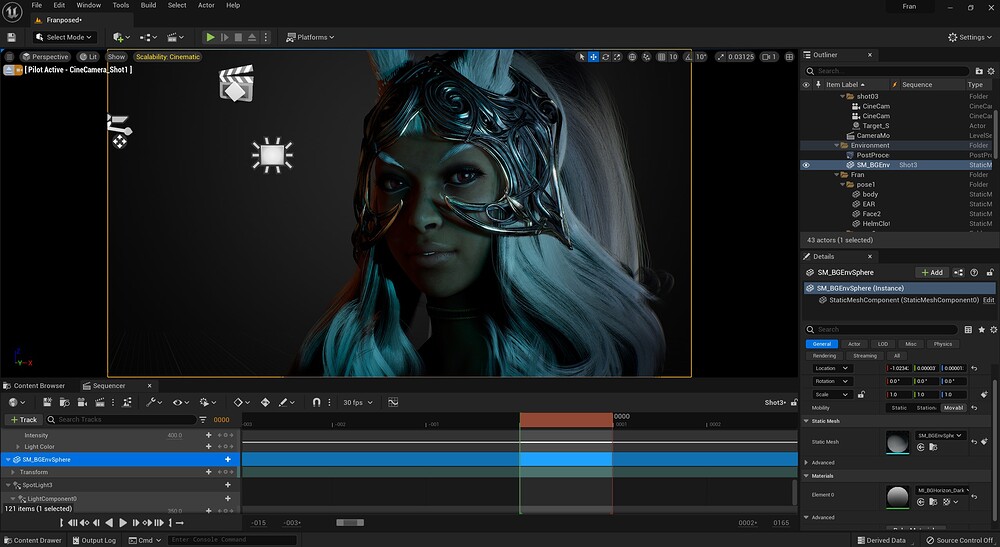Click the Sequencer render movie clapper icon

coord(99,402)
